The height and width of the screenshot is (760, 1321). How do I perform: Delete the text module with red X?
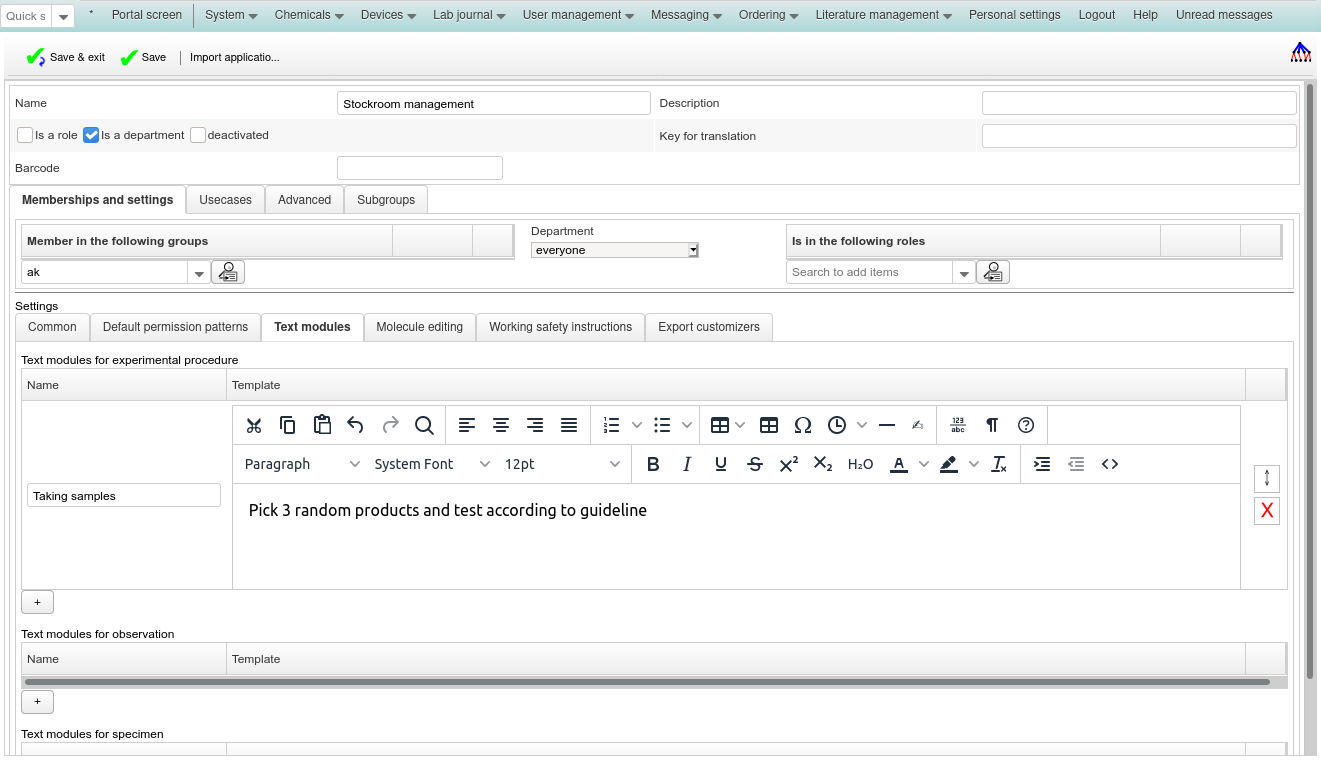coord(1267,511)
